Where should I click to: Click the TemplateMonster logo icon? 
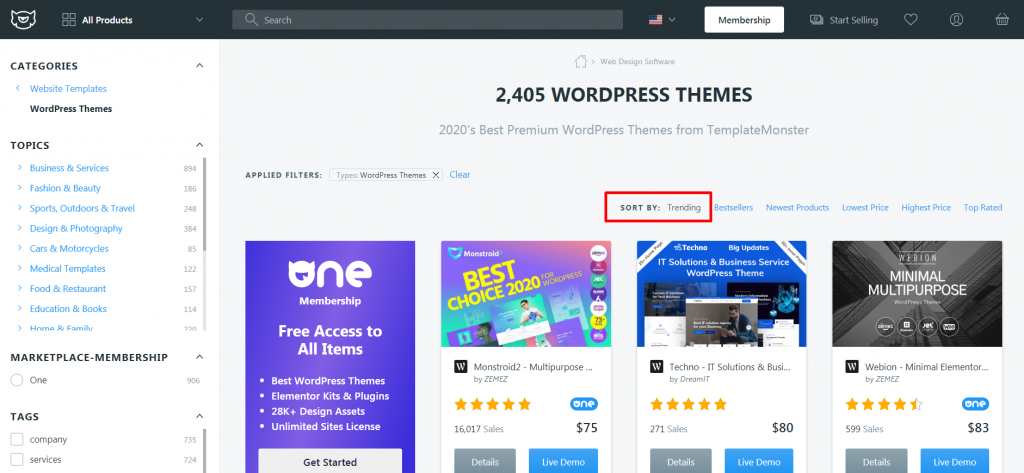pyautogui.click(x=22, y=19)
